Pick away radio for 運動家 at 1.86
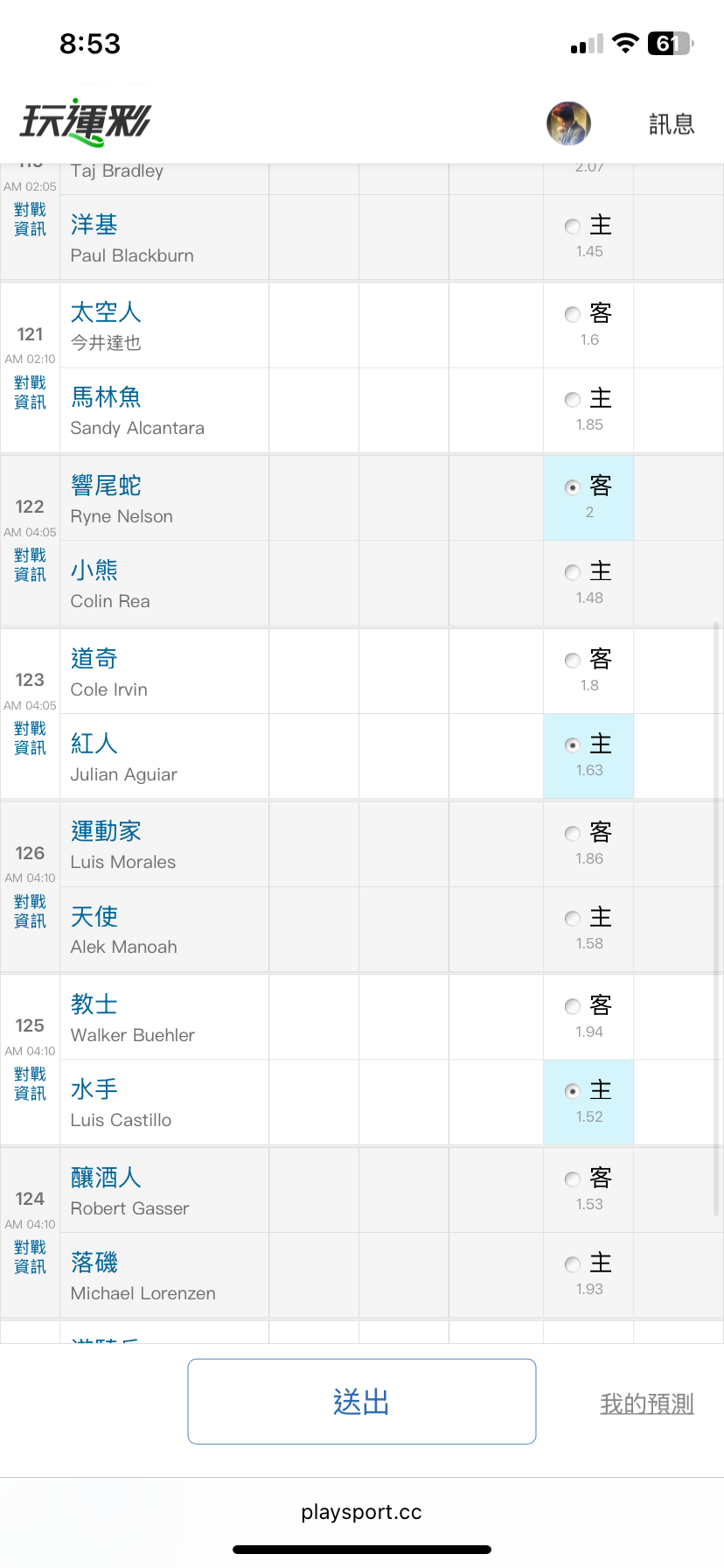724x1568 pixels. 573,834
